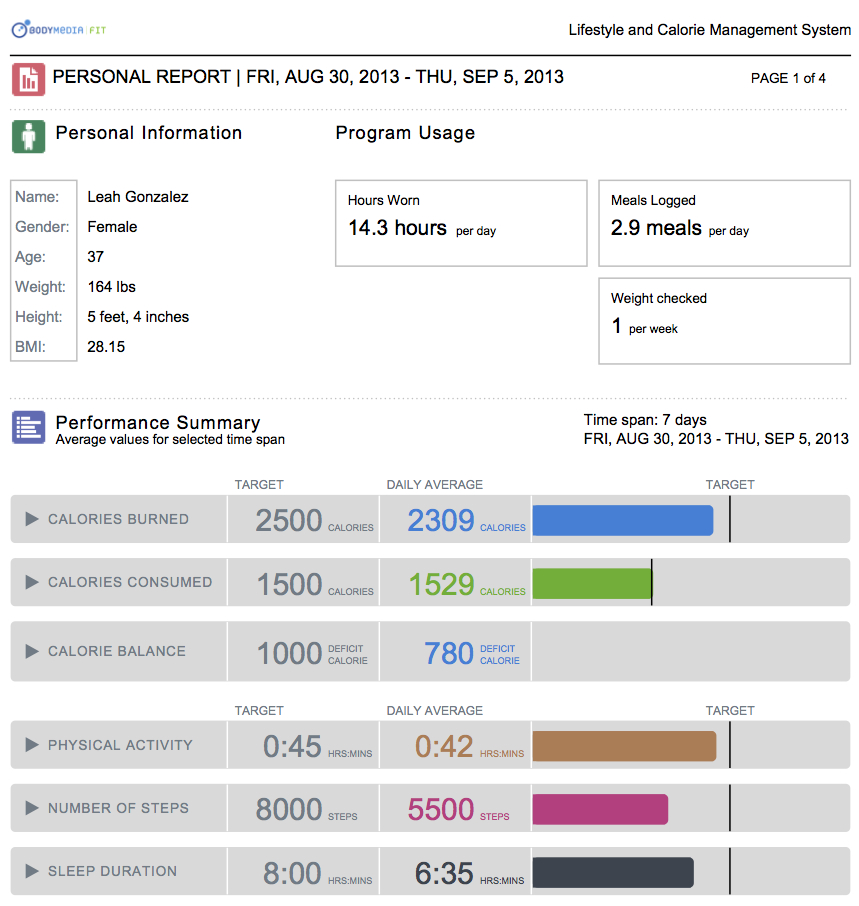The height and width of the screenshot is (906, 859).
Task: Expand the Calories Burned row
Action: [32, 519]
